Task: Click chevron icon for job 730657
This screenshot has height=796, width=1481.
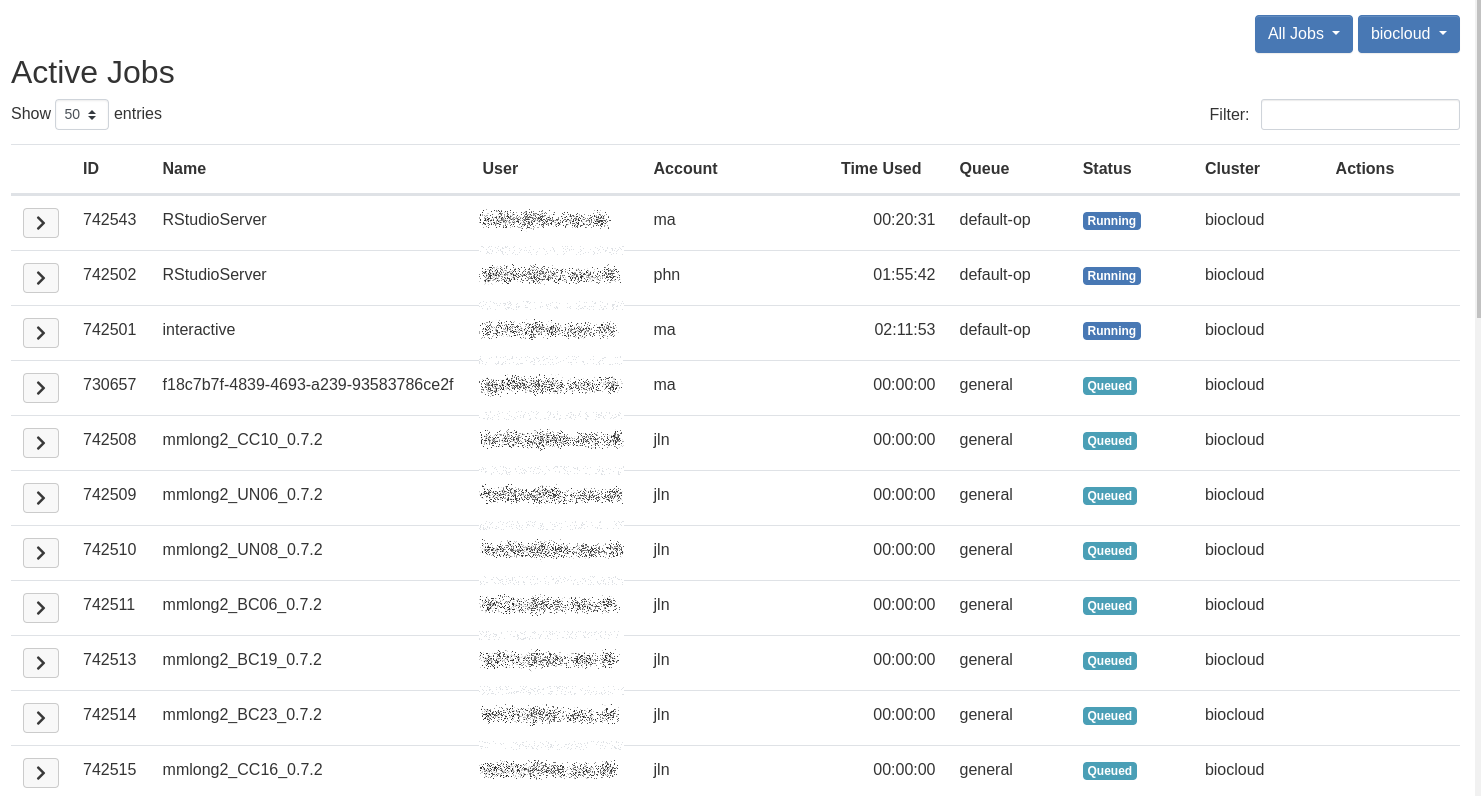Action: point(41,388)
